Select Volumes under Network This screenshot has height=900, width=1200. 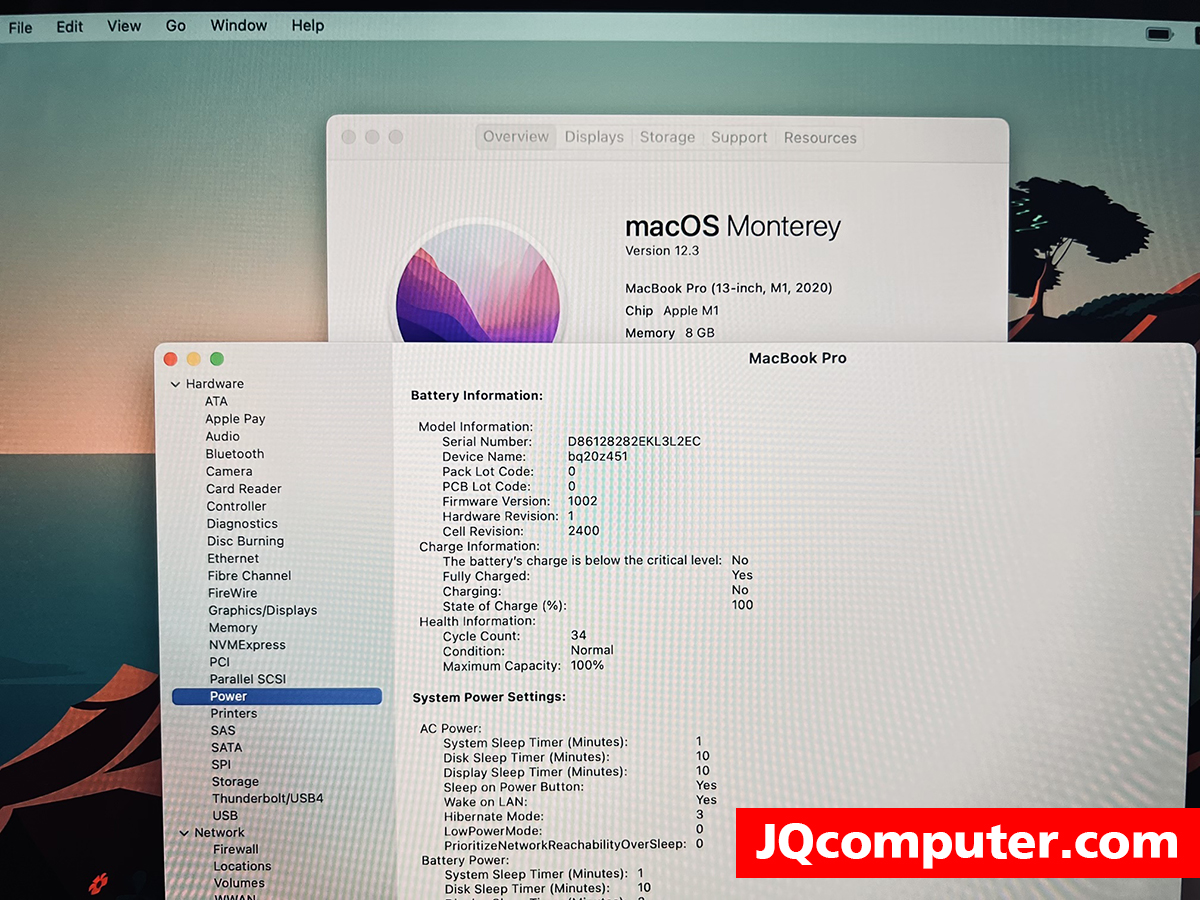(x=239, y=883)
